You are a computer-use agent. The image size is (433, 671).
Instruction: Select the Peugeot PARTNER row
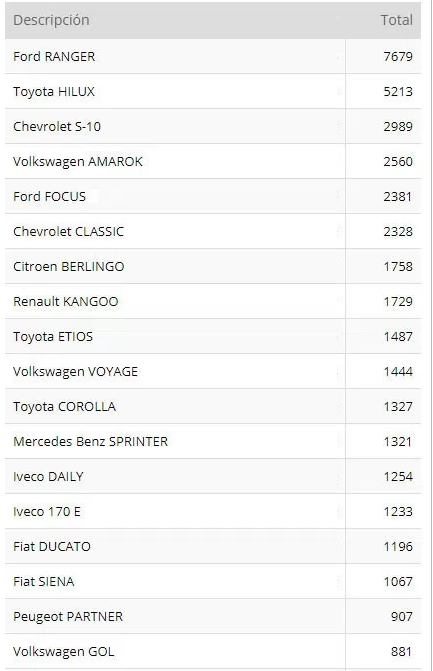coord(213,617)
